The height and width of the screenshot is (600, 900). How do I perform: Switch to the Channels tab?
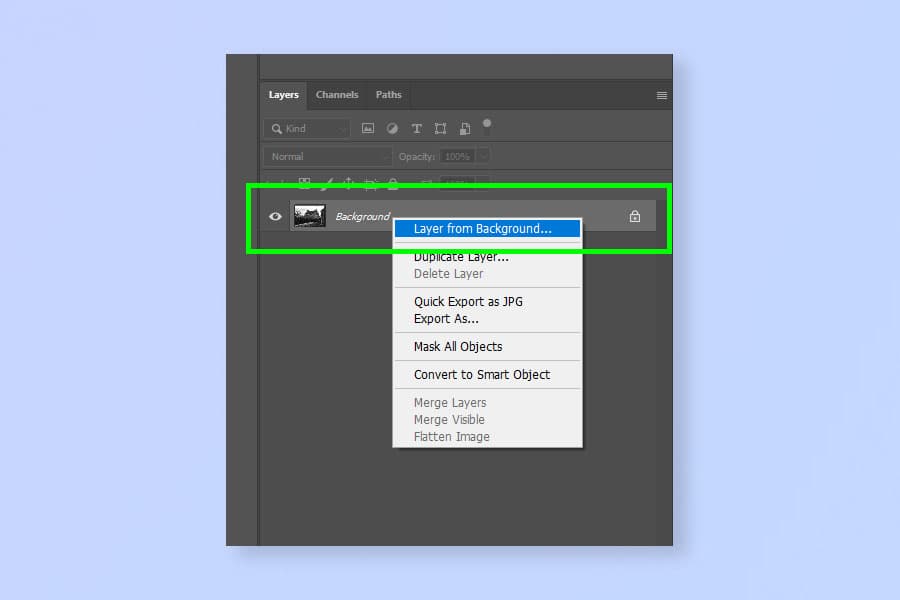point(337,95)
